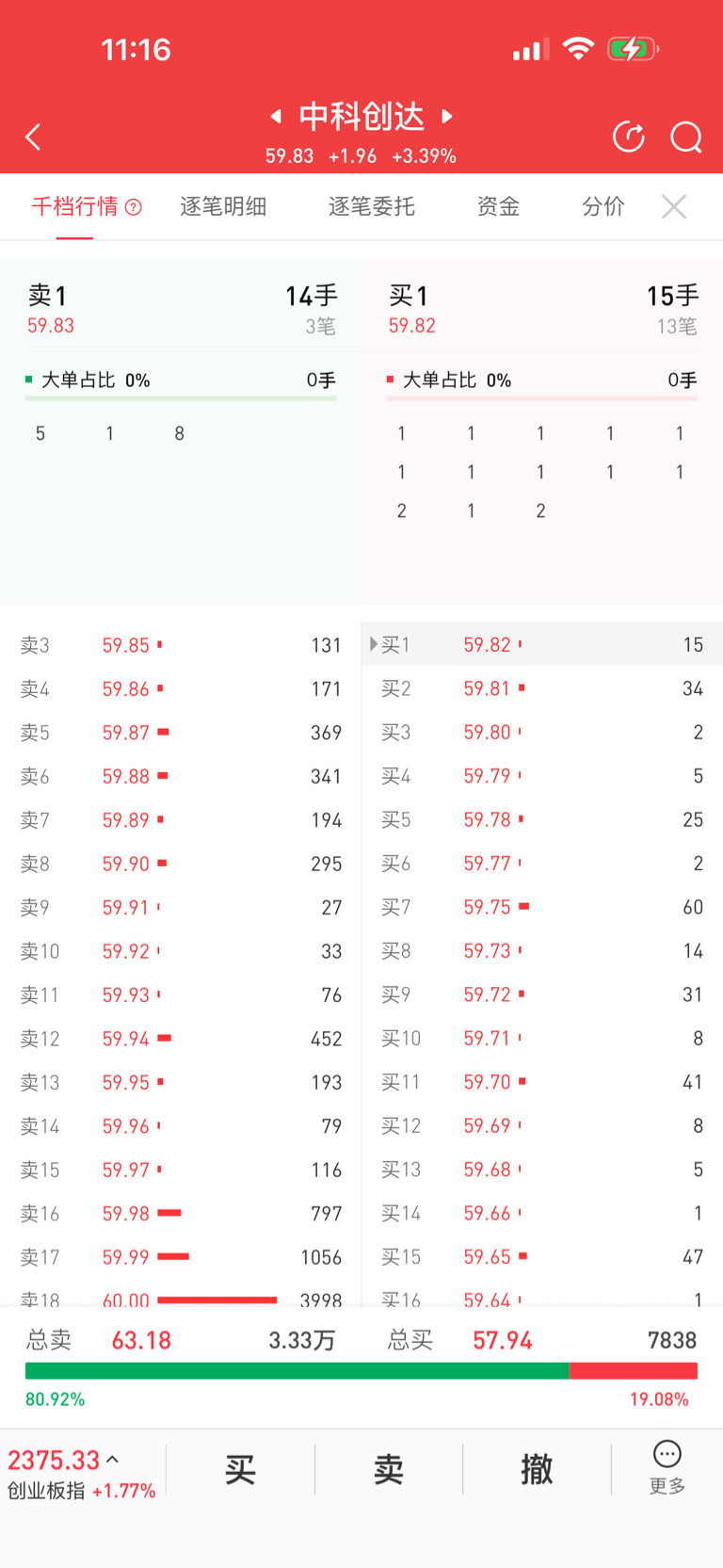Select the 逐笔明细 tab
The image size is (723, 1568).
[x=223, y=206]
